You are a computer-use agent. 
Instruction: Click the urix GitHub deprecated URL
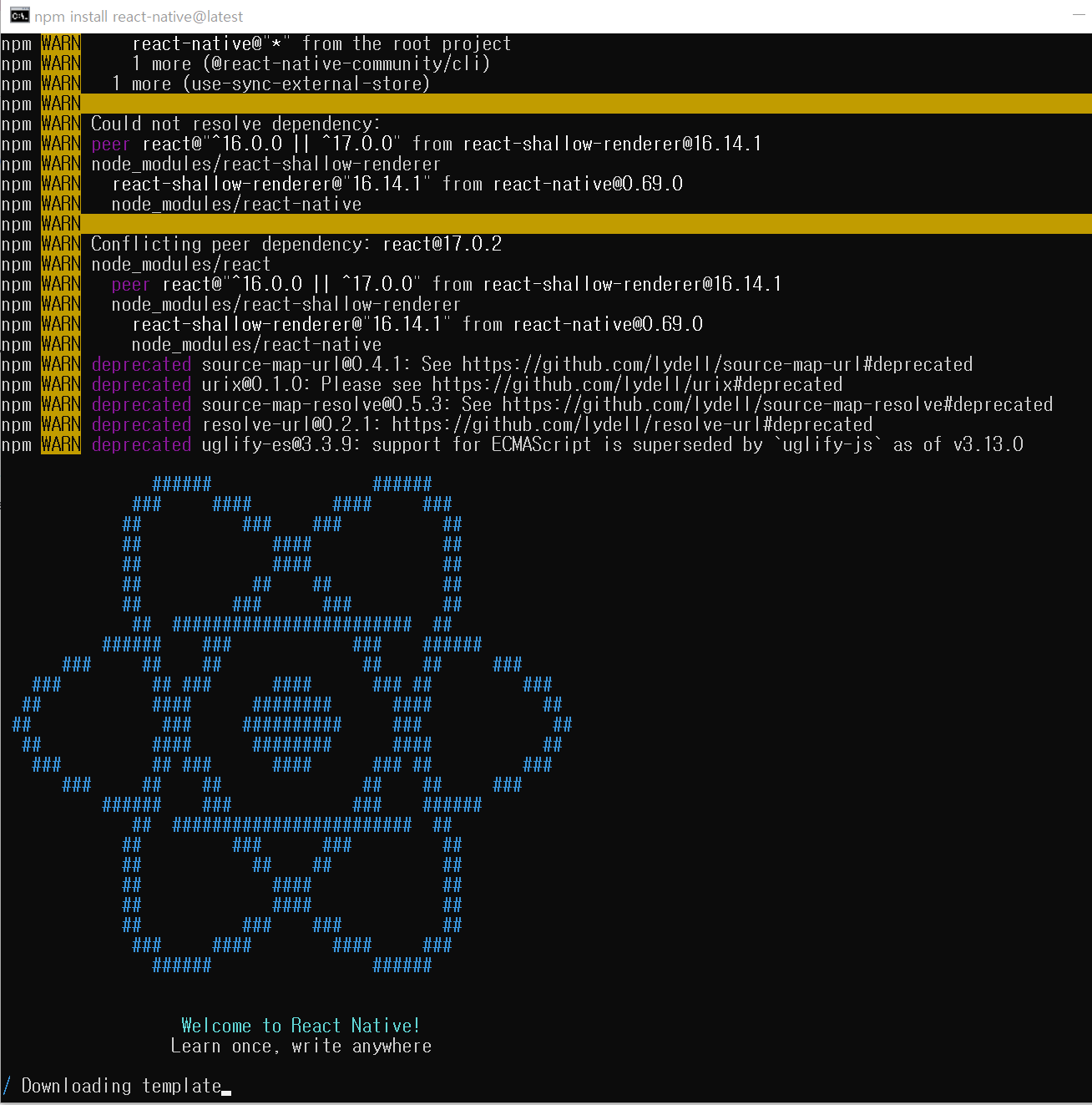click(x=637, y=384)
